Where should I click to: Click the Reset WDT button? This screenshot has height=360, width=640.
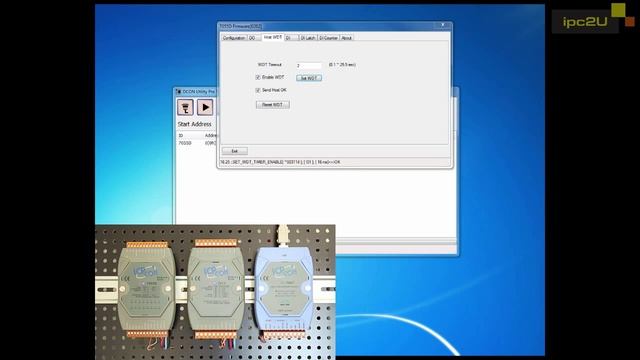pos(273,105)
